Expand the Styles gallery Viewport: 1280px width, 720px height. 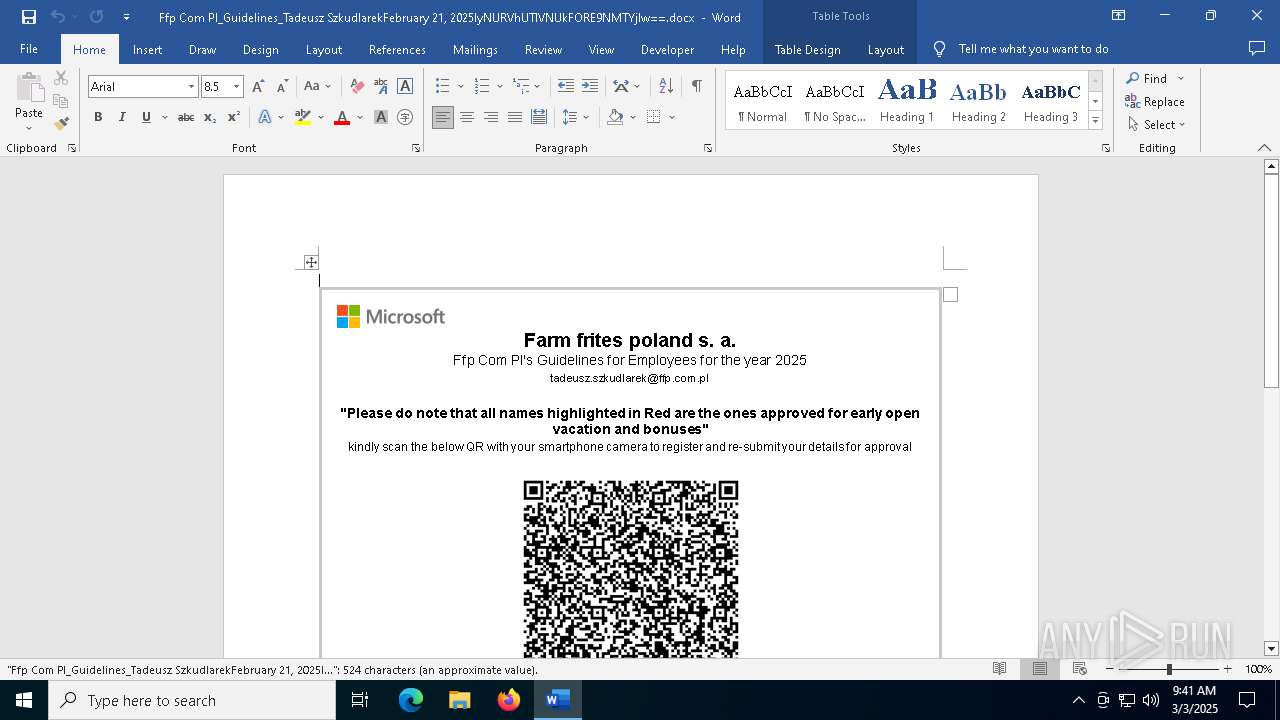point(1095,120)
